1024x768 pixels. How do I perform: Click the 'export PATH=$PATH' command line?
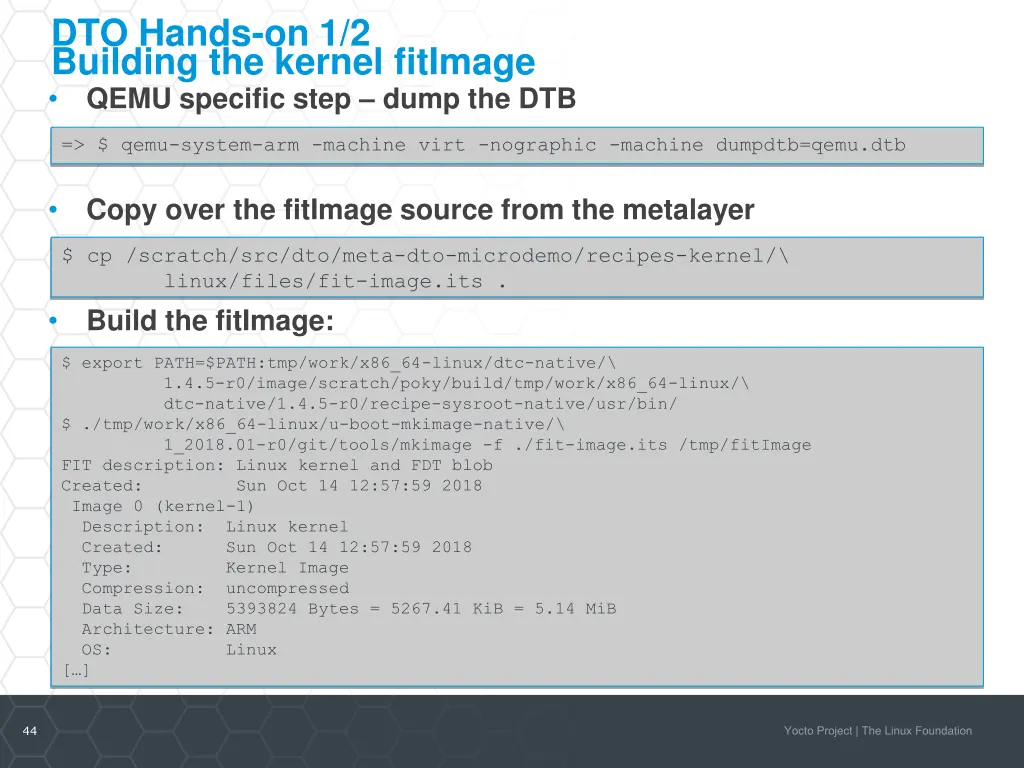[339, 363]
